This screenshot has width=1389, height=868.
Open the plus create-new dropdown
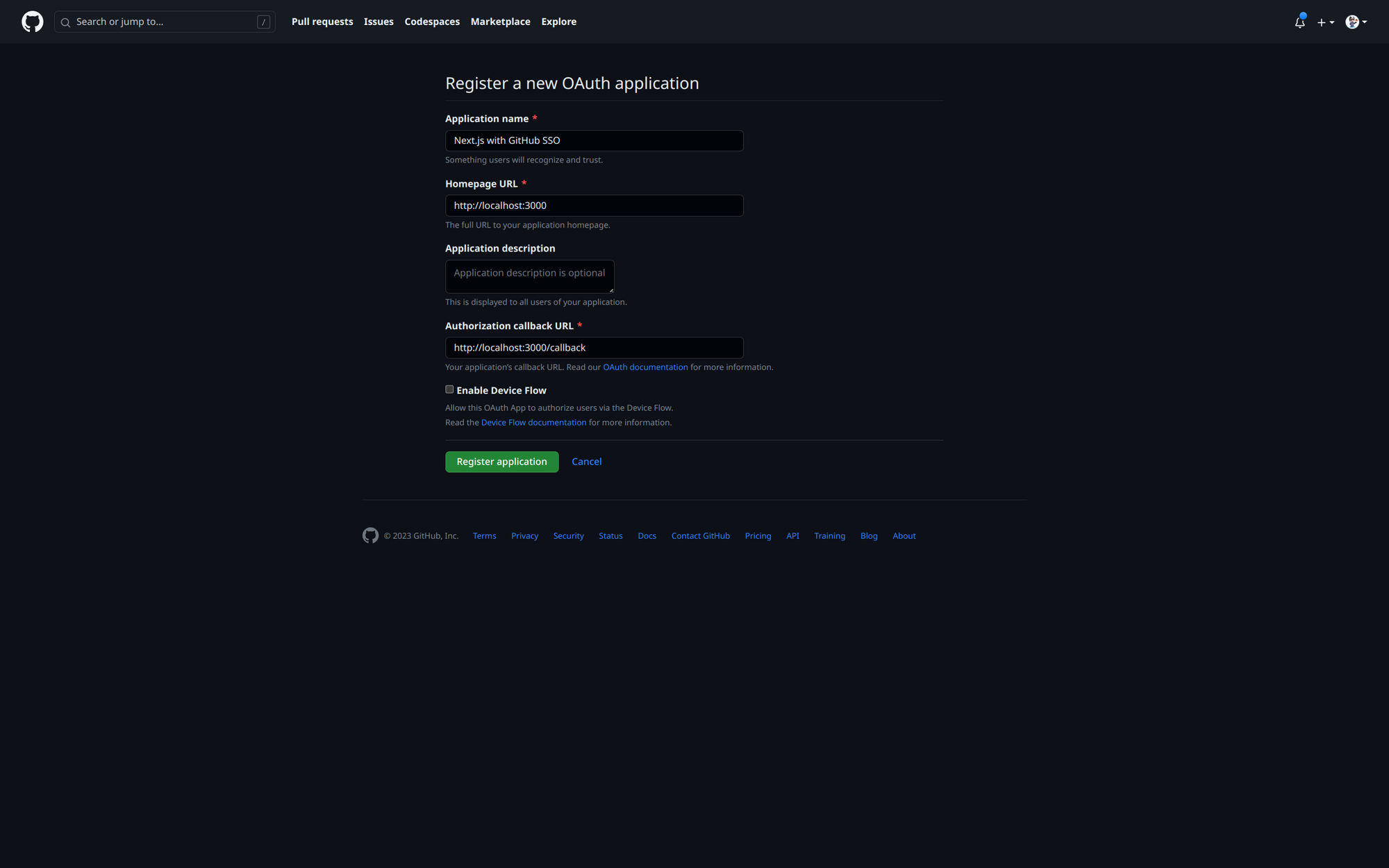(1326, 22)
